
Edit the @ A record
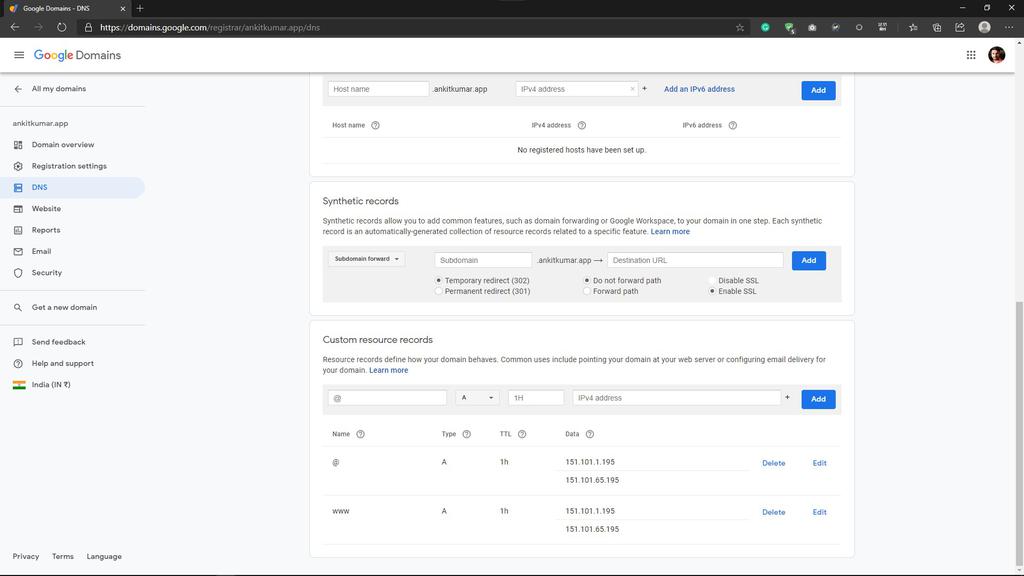point(820,463)
